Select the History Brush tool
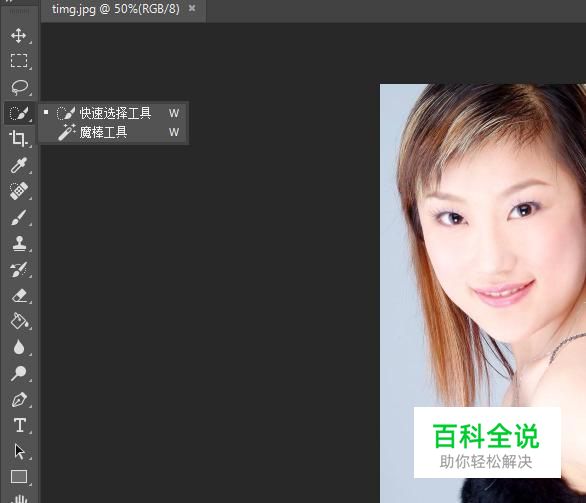The image size is (586, 503). (x=19, y=269)
